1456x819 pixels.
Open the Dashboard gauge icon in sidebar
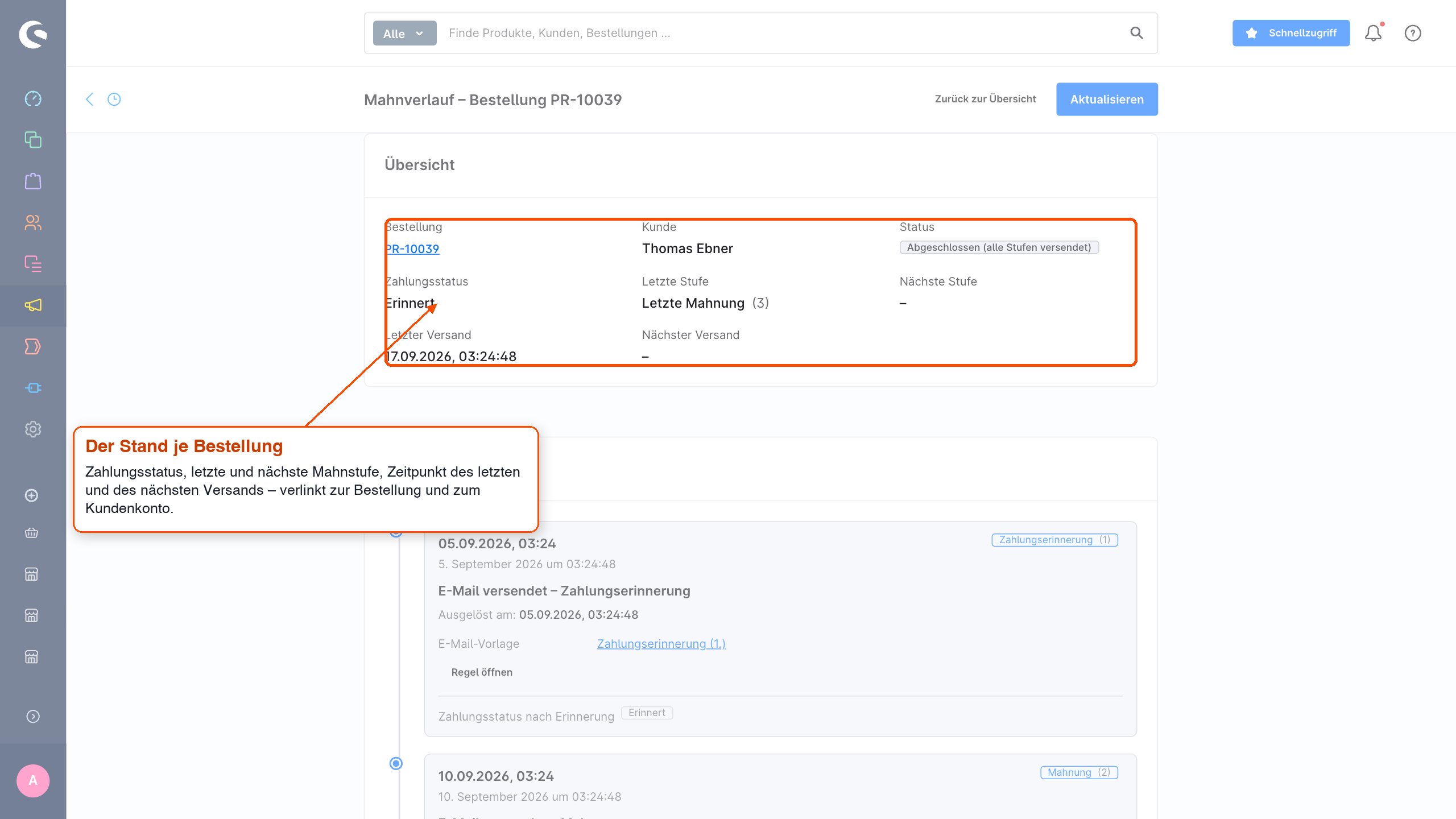click(33, 98)
